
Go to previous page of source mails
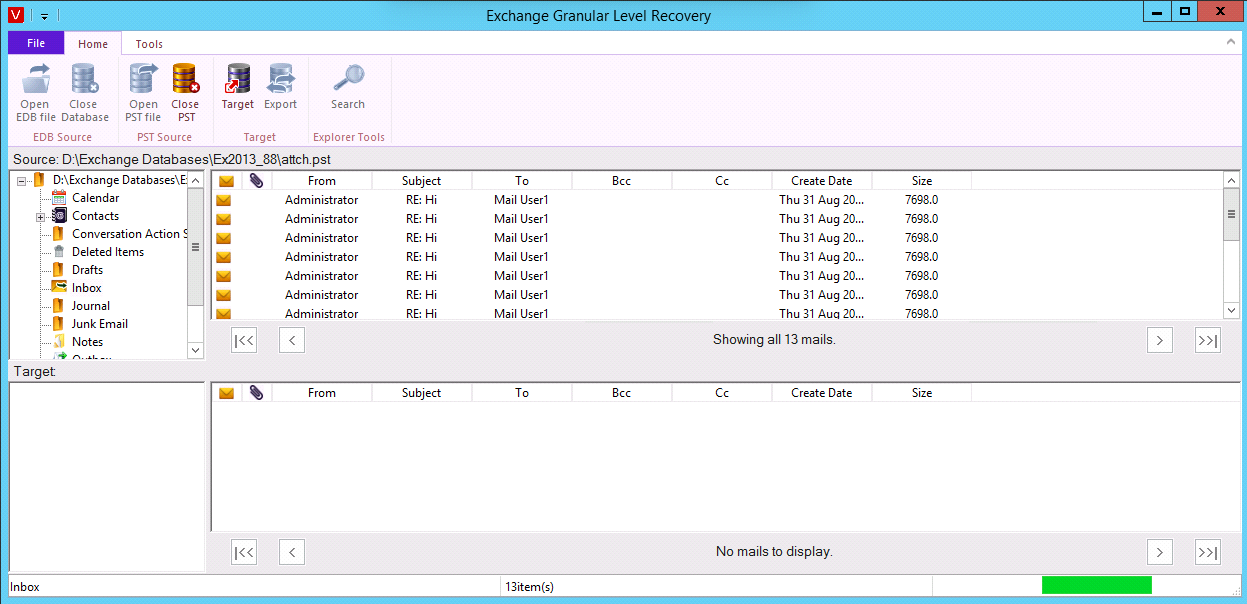pyautogui.click(x=291, y=340)
